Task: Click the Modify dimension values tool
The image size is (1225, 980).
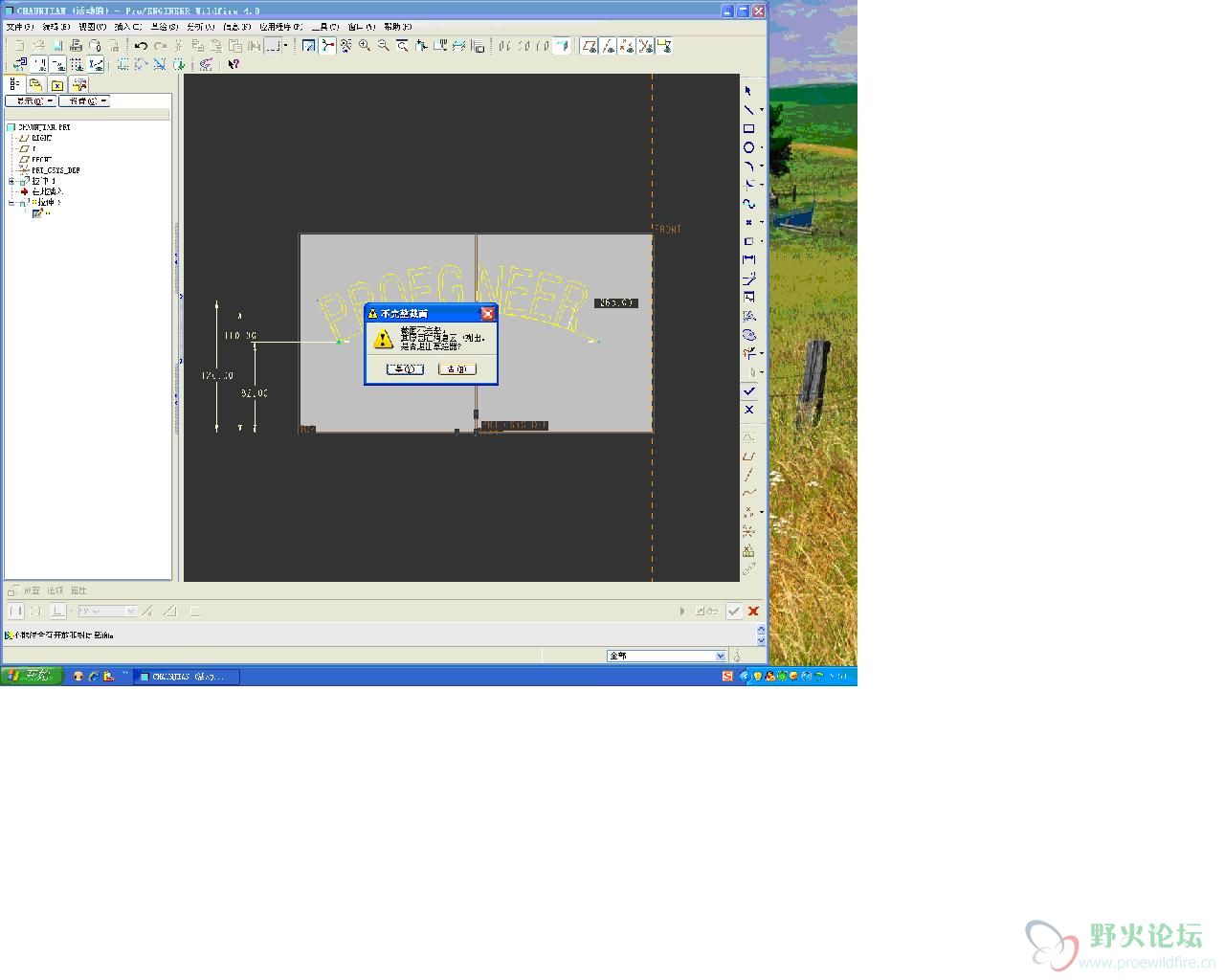Action: tap(748, 278)
